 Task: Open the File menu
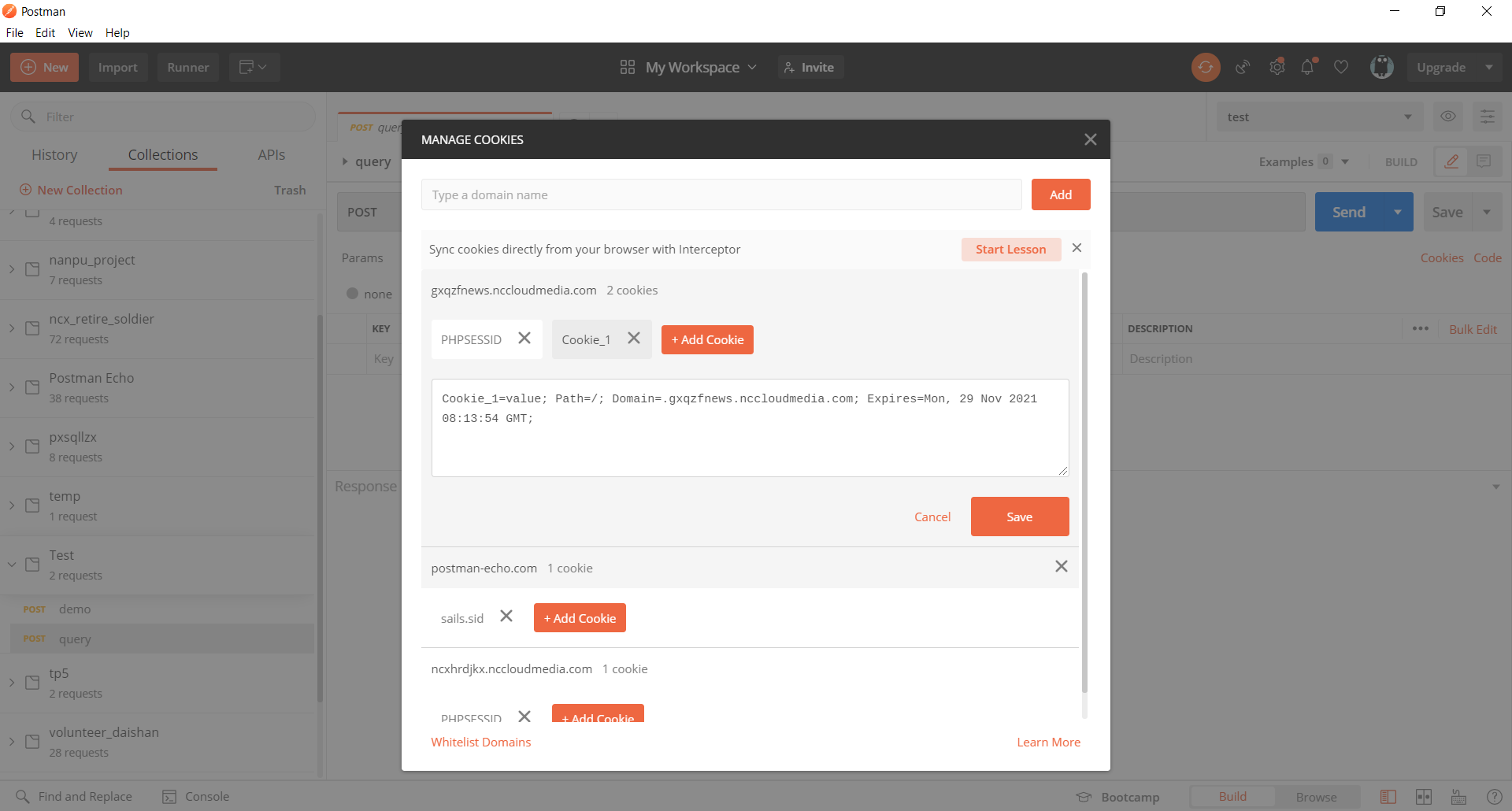[15, 32]
